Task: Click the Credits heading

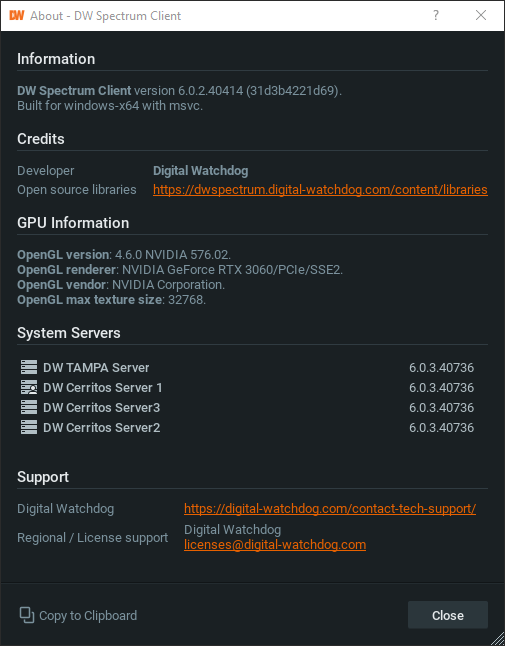Action: [41, 139]
